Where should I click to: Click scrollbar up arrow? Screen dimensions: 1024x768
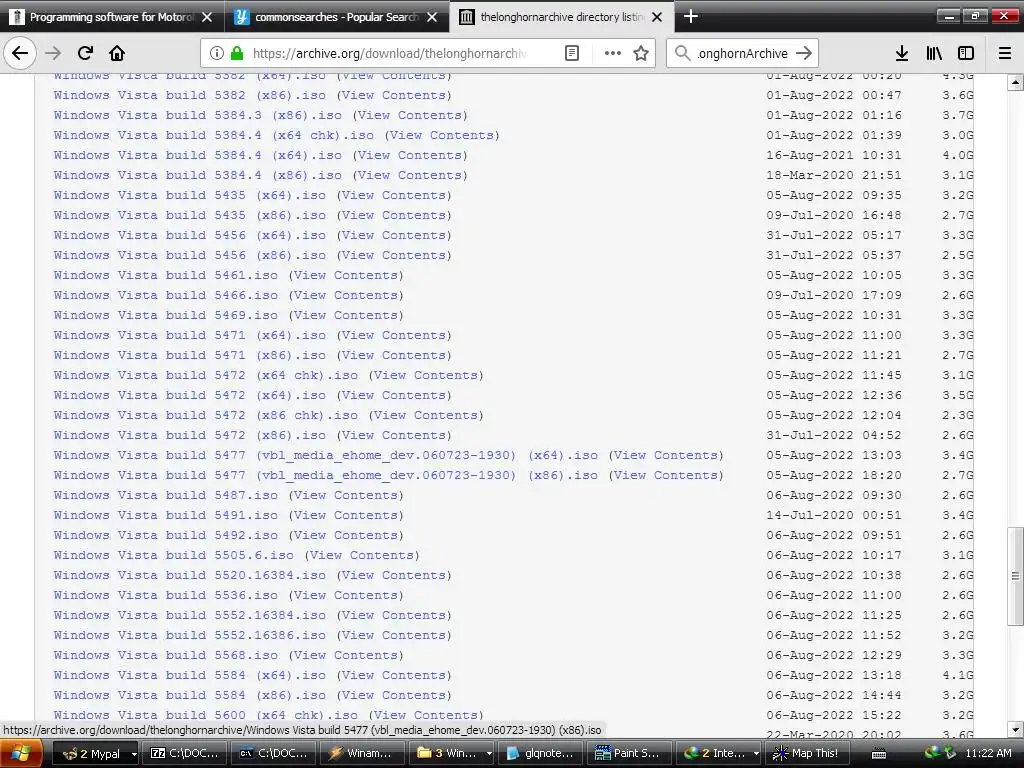(x=1015, y=83)
